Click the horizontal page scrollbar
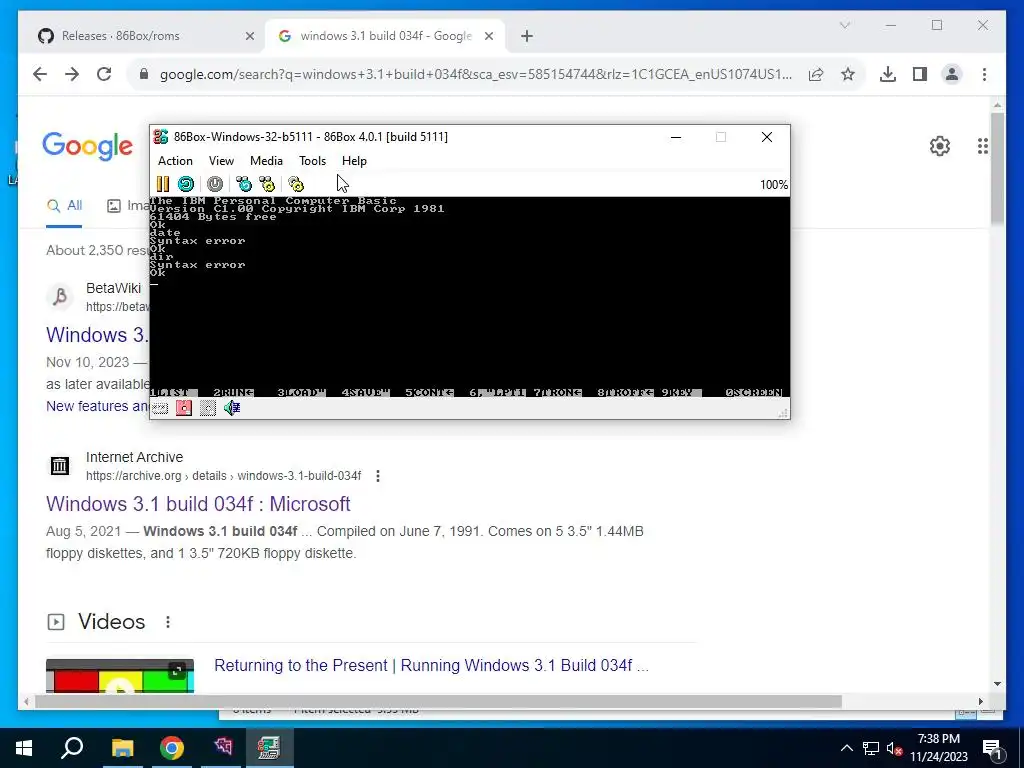 (438, 701)
